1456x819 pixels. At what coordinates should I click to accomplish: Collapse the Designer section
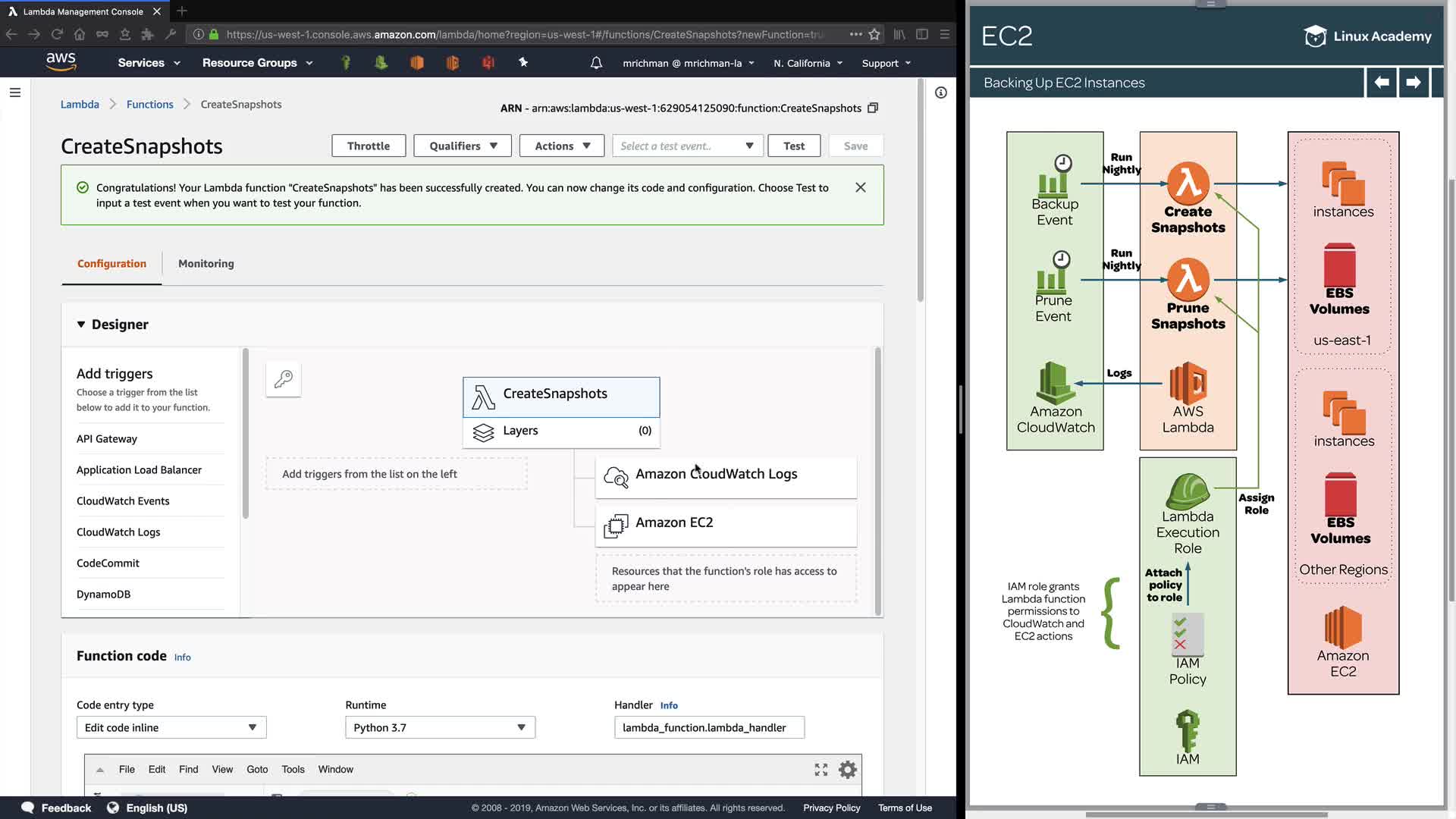click(81, 325)
